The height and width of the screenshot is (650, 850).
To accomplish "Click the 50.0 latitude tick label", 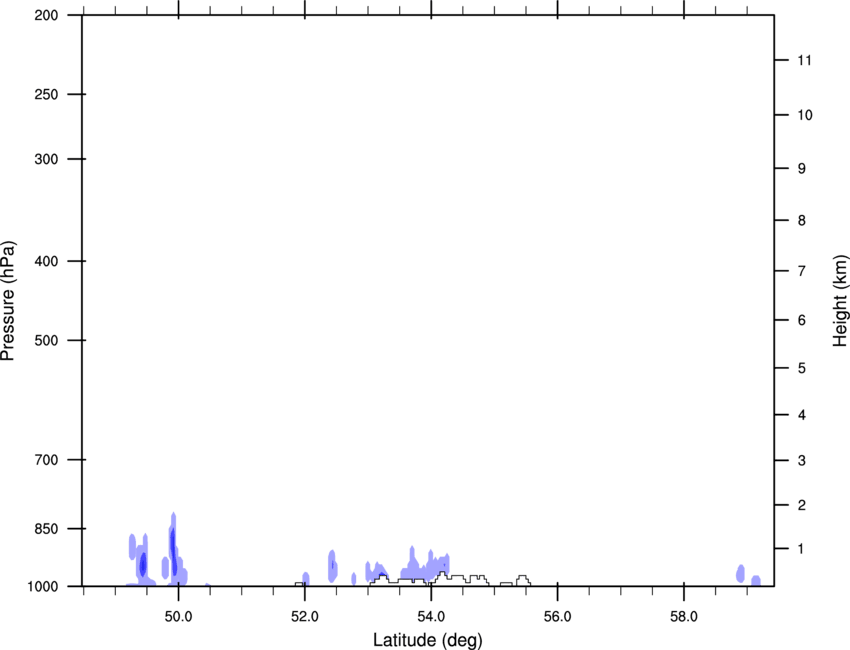I will coord(178,617).
